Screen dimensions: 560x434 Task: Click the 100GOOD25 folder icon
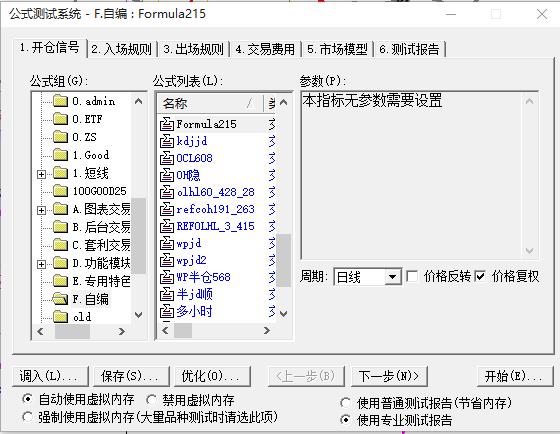pyautogui.click(x=60, y=191)
